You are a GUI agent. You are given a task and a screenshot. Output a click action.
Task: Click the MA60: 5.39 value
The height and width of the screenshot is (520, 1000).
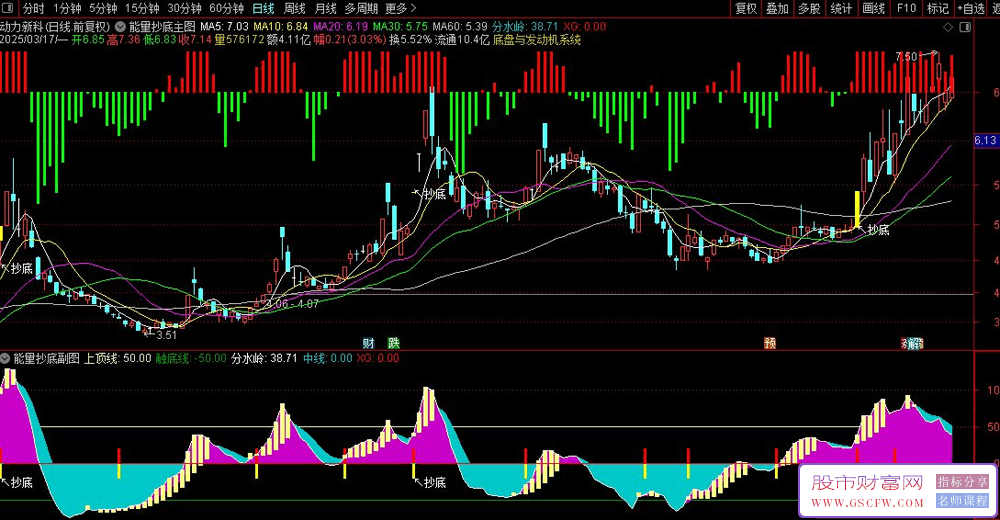pos(460,27)
